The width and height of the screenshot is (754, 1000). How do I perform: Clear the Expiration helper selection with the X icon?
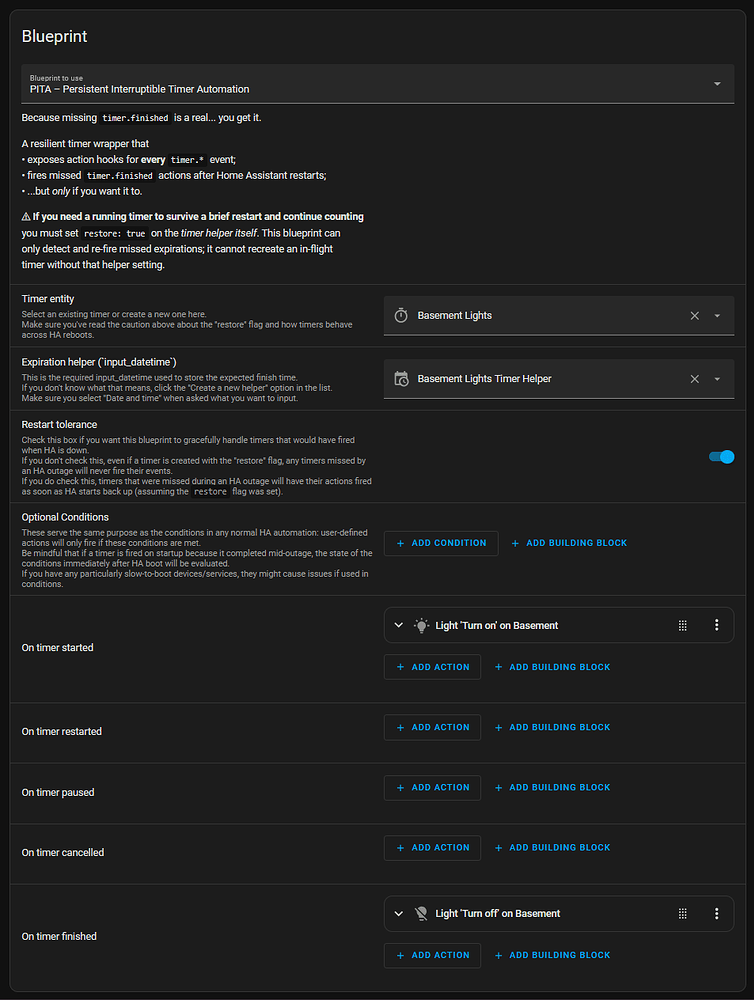coord(694,378)
